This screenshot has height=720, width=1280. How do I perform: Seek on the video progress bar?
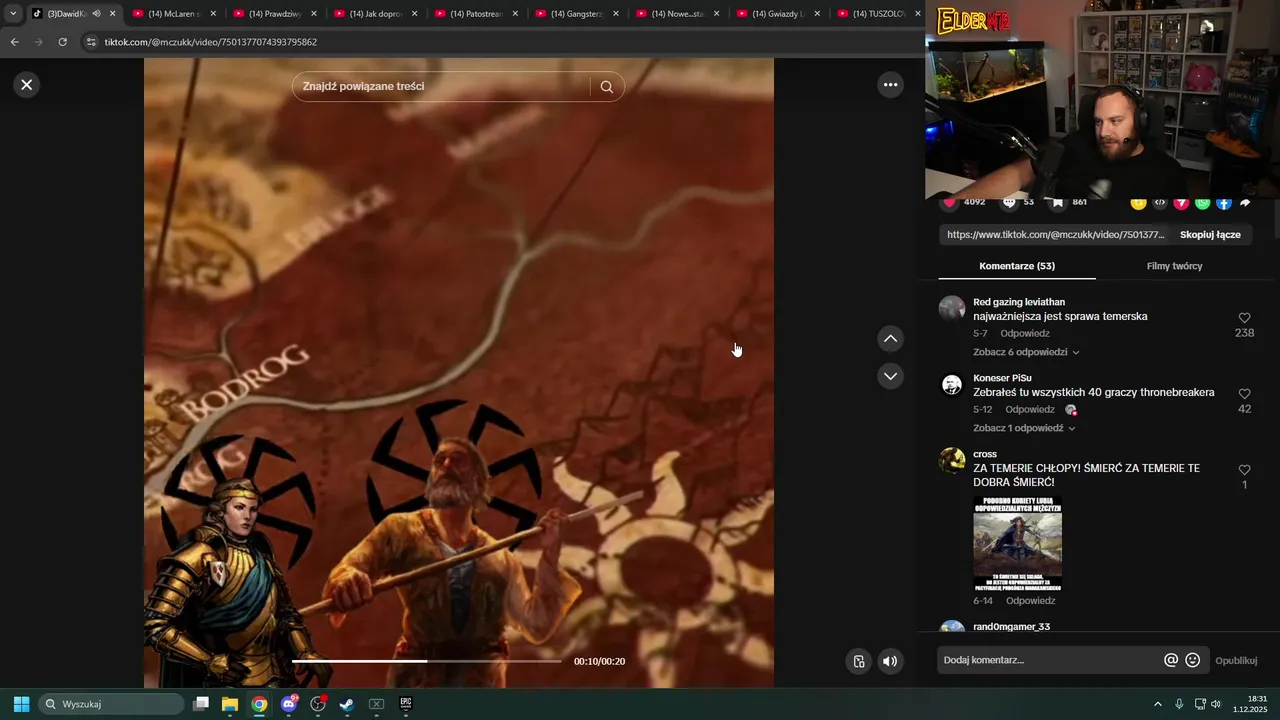(427, 661)
